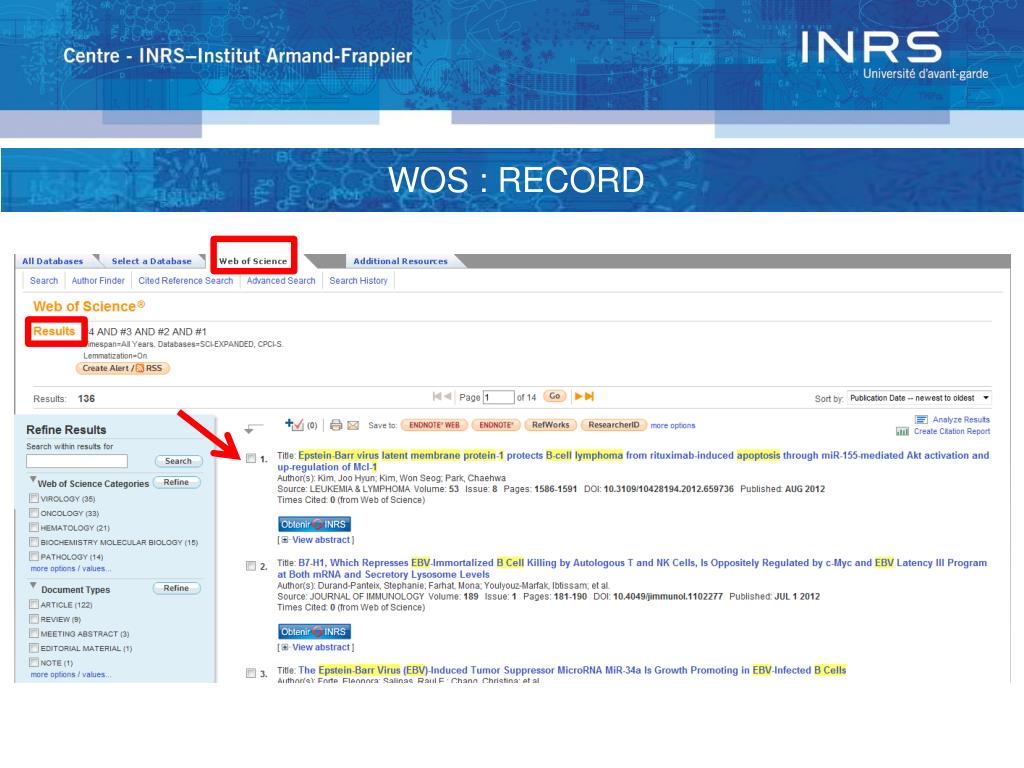
Task: Tick the ONCOLOGY category checkbox
Action: click(34, 513)
